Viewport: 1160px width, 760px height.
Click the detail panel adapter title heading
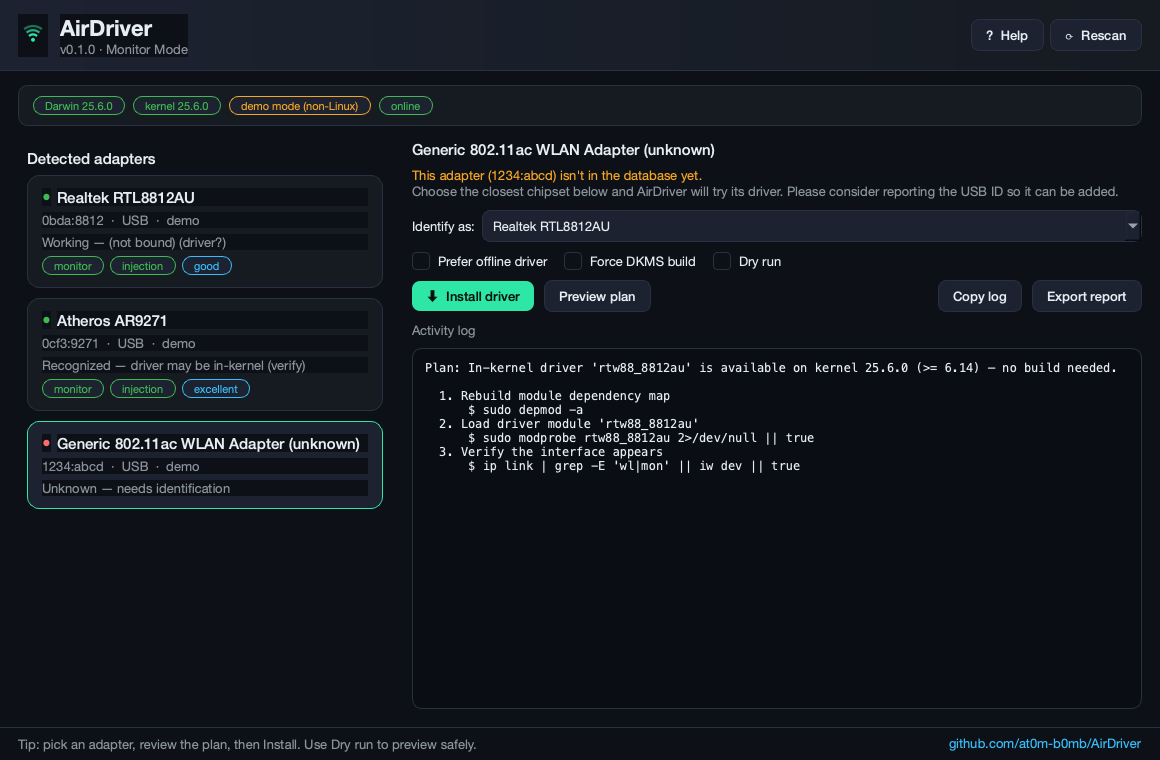[x=563, y=150]
